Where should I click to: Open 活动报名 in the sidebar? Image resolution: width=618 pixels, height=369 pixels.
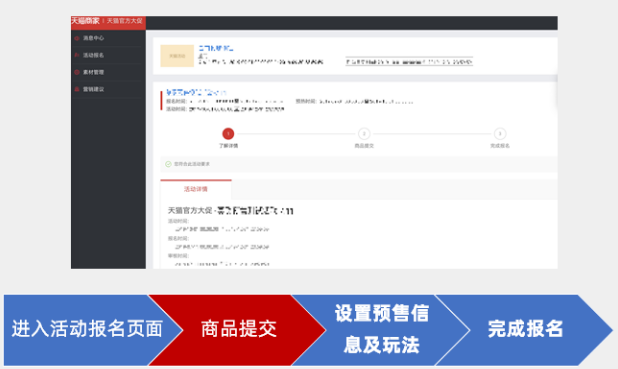pos(93,55)
